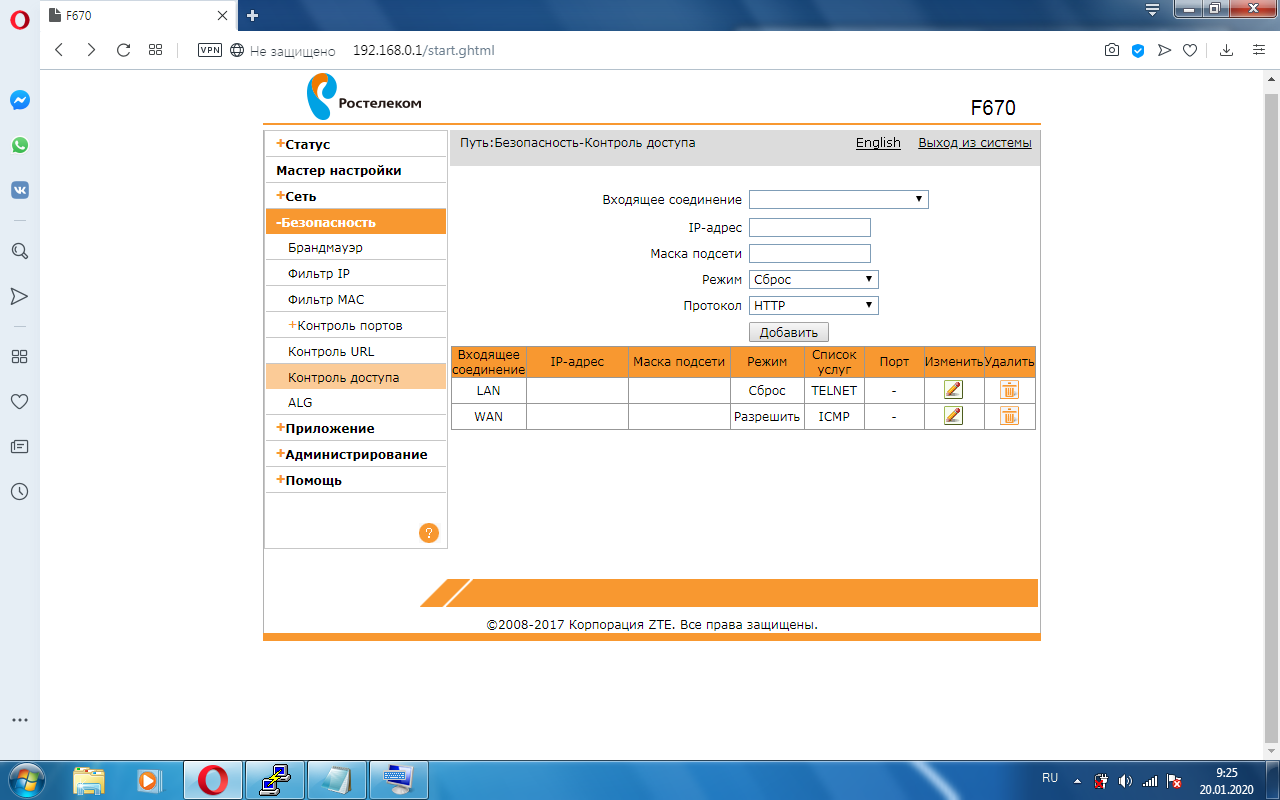Viewport: 1280px width, 800px height.
Task: Open WhatsApp in Opera sidebar
Action: tap(20, 145)
